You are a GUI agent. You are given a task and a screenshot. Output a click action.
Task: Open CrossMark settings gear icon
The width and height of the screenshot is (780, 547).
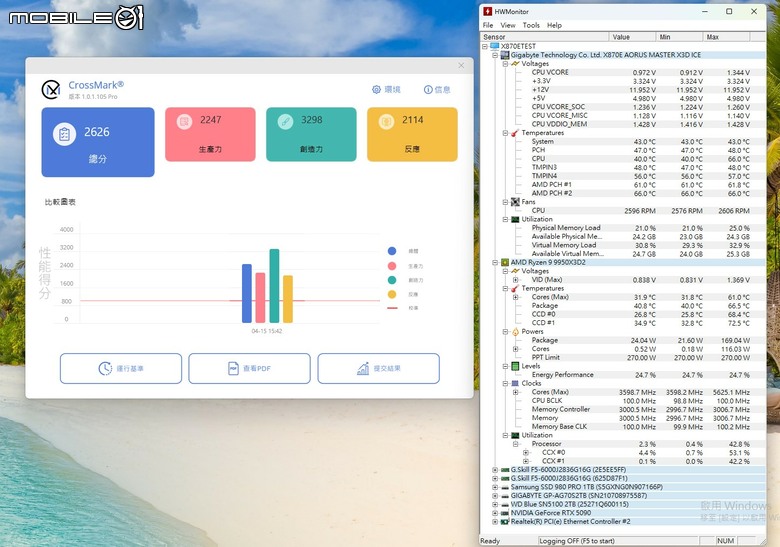tap(377, 90)
